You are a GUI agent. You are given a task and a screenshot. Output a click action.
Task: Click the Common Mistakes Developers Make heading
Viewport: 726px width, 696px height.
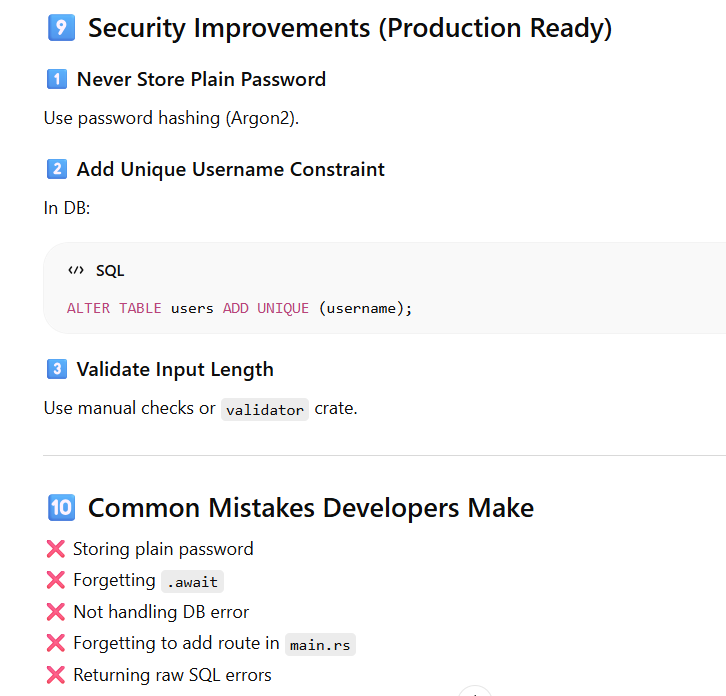pyautogui.click(x=310, y=507)
